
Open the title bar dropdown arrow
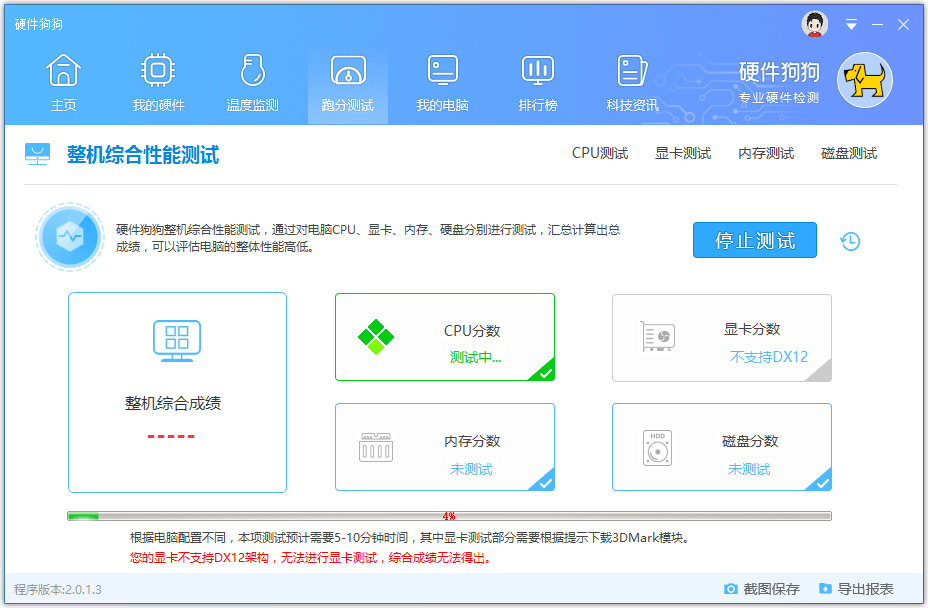pos(851,24)
